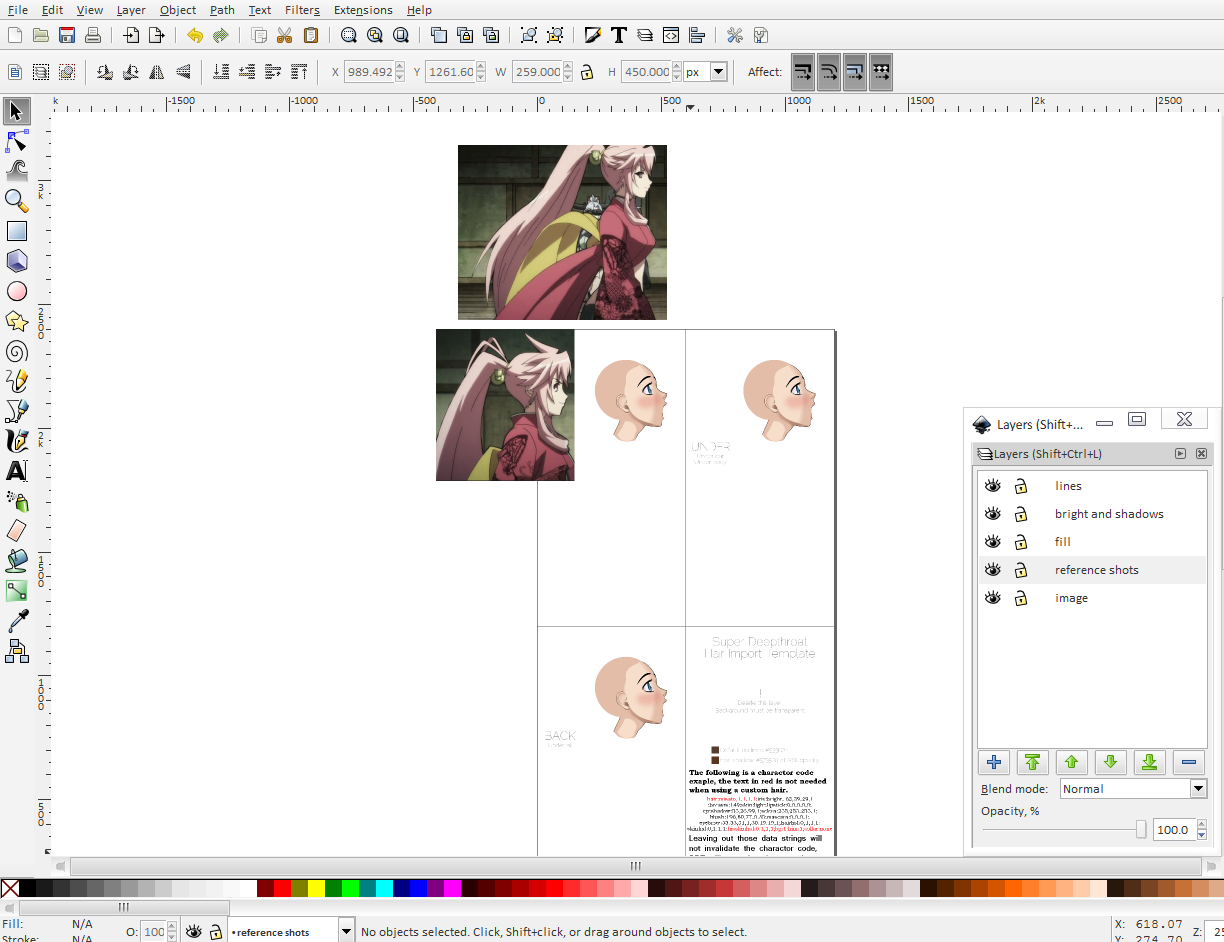
Task: Select the Node edit tool
Action: (x=16, y=140)
